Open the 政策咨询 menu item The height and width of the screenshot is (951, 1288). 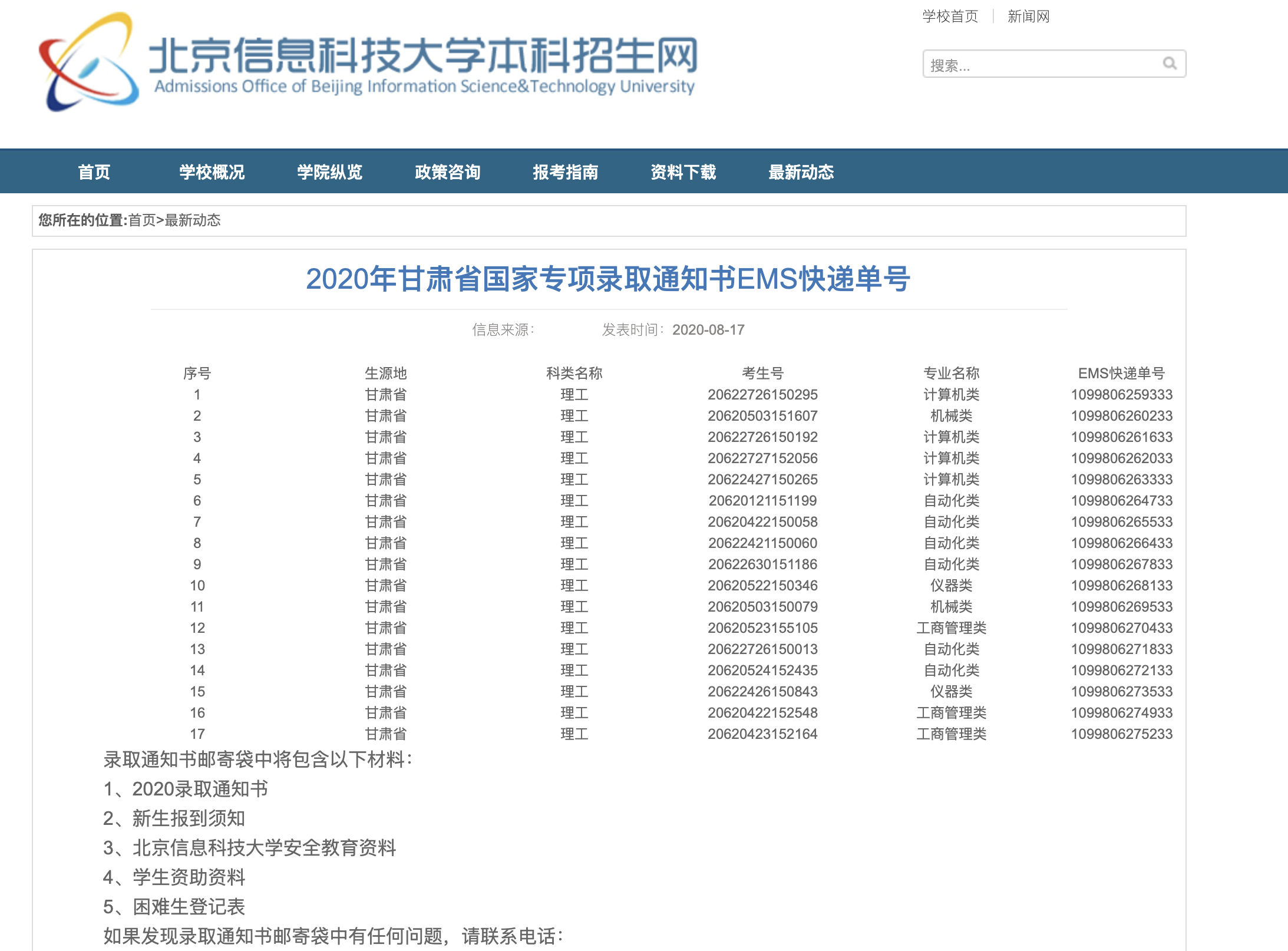[448, 172]
